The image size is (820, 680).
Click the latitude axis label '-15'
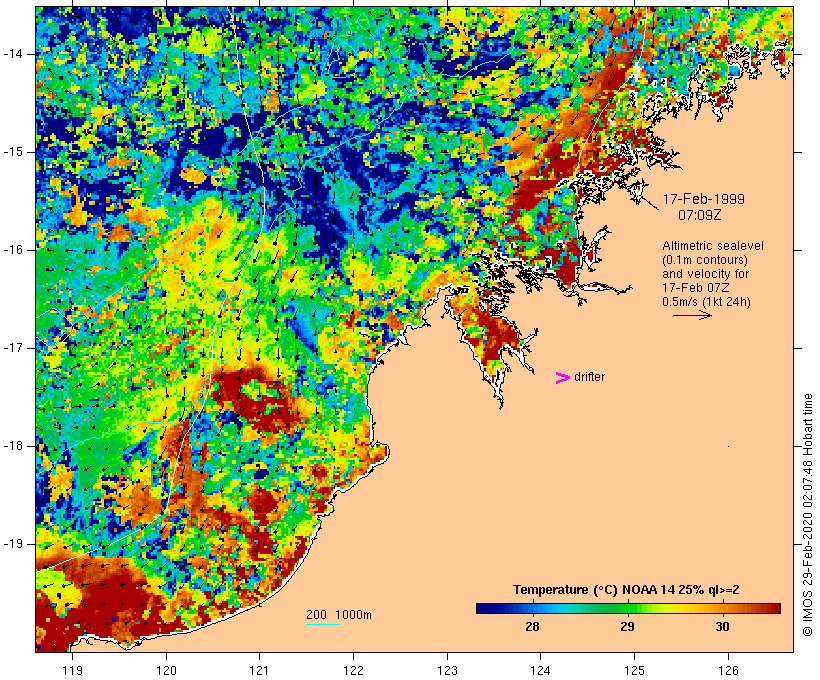(13, 152)
